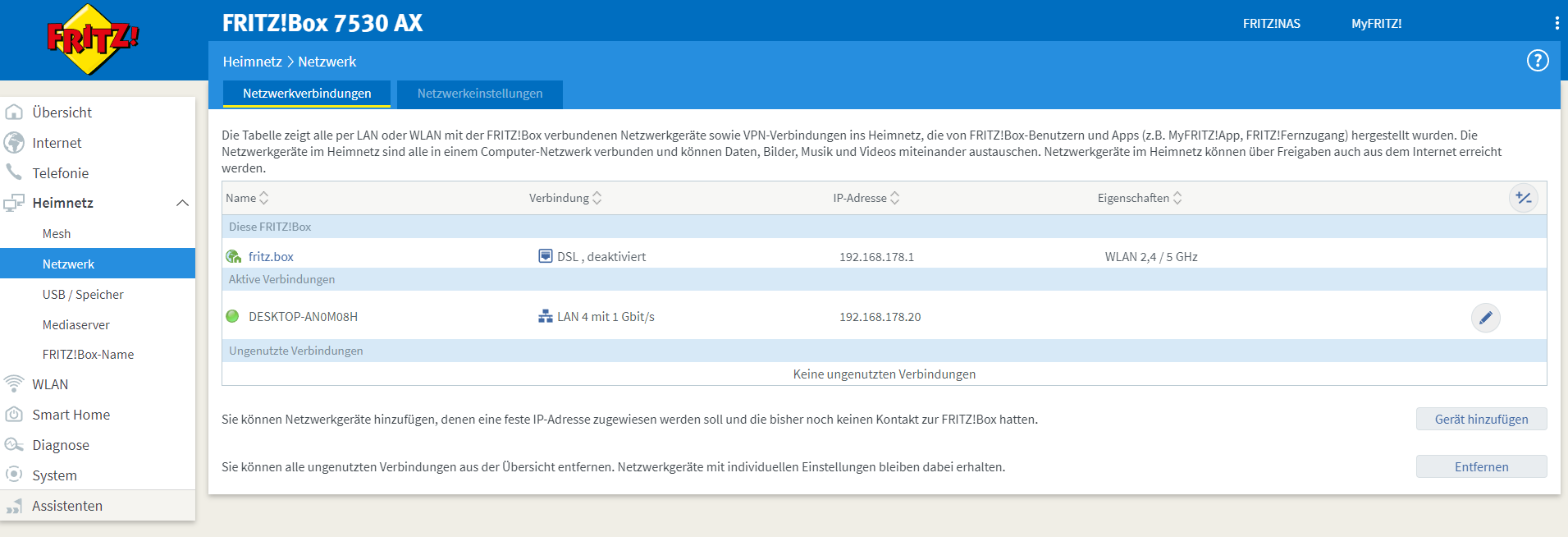This screenshot has width=1568, height=537.
Task: Click 'Keine ungenutzten Verbindungen' text
Action: click(885, 374)
